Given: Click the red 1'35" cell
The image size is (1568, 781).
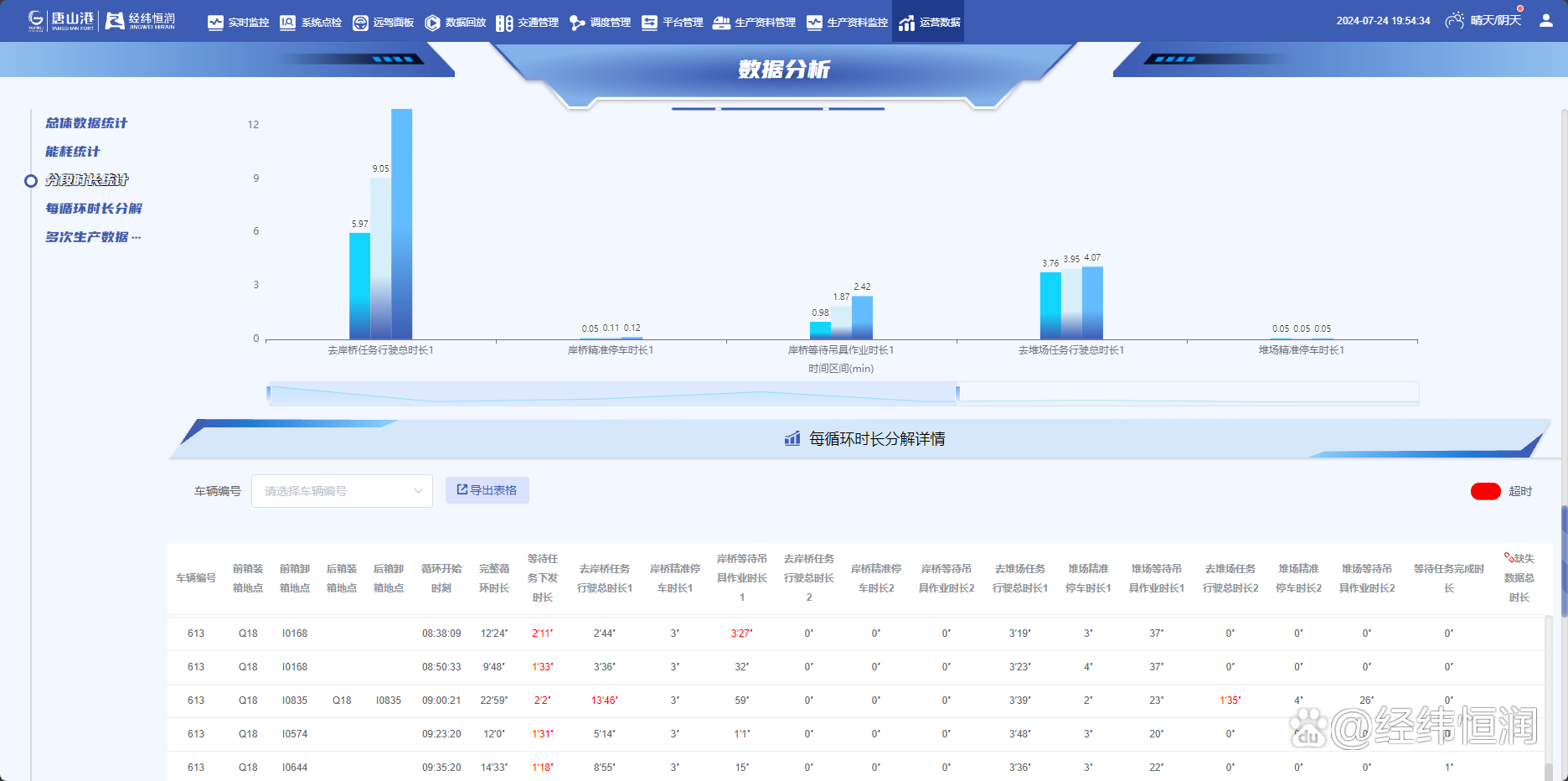Looking at the screenshot, I should coord(1230,701).
